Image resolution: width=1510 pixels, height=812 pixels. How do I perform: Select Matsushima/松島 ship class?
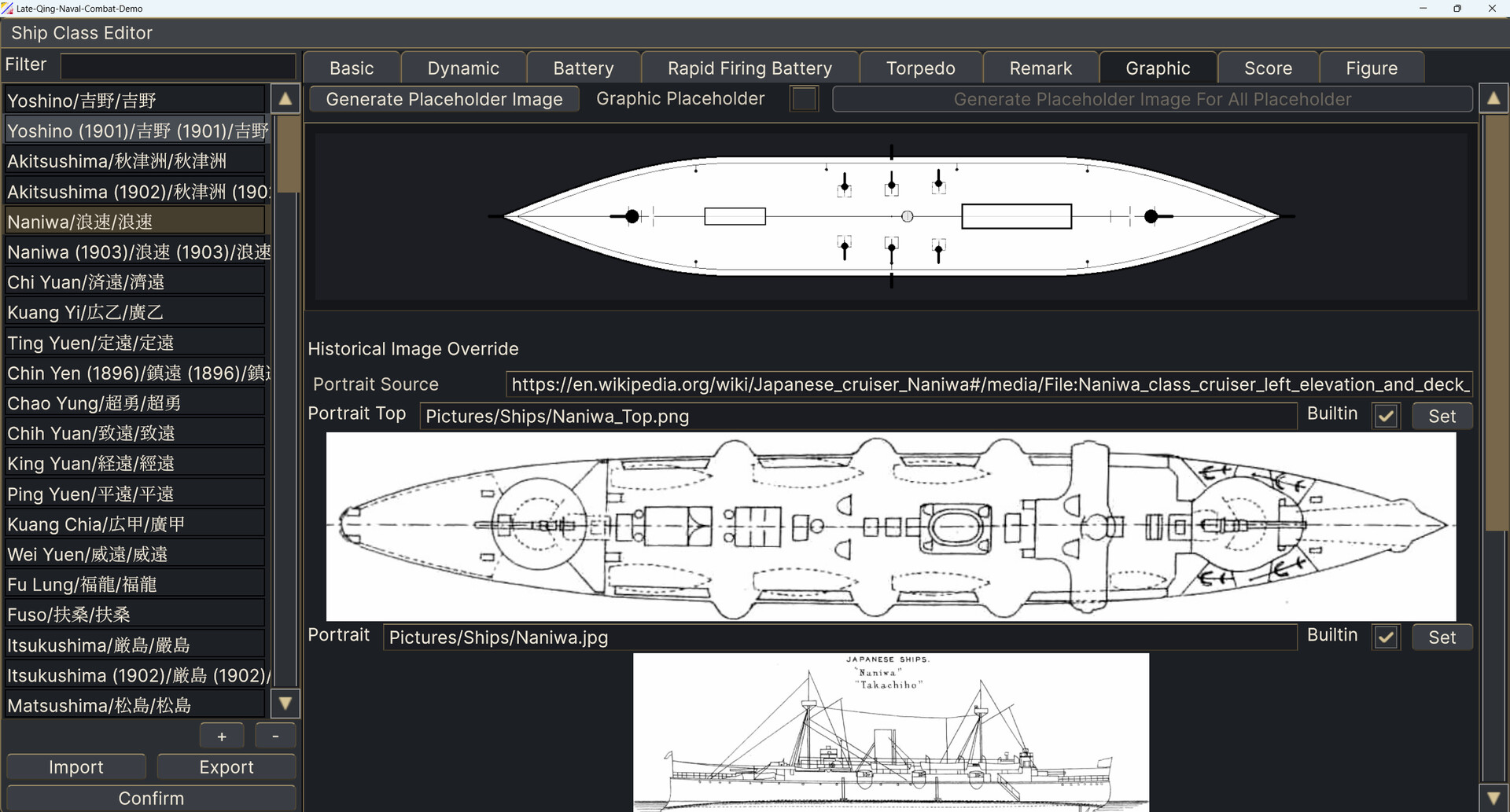[x=134, y=705]
